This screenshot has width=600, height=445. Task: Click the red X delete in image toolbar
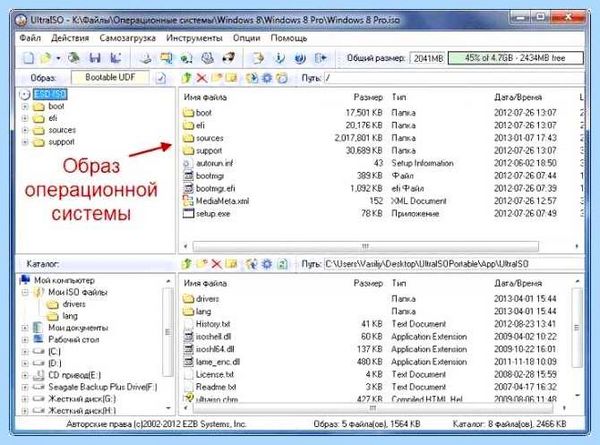[x=202, y=78]
